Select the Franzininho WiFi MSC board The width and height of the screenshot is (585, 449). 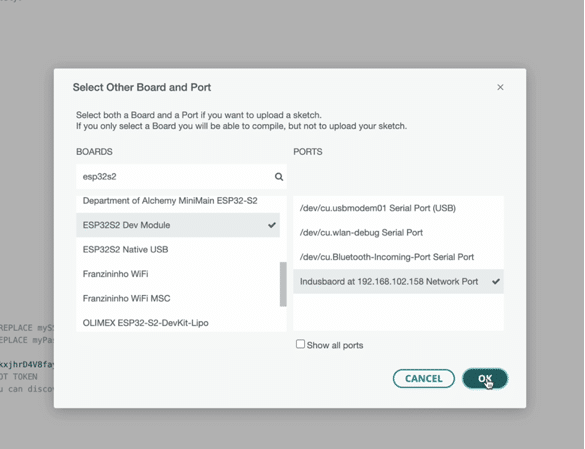[x=178, y=298]
